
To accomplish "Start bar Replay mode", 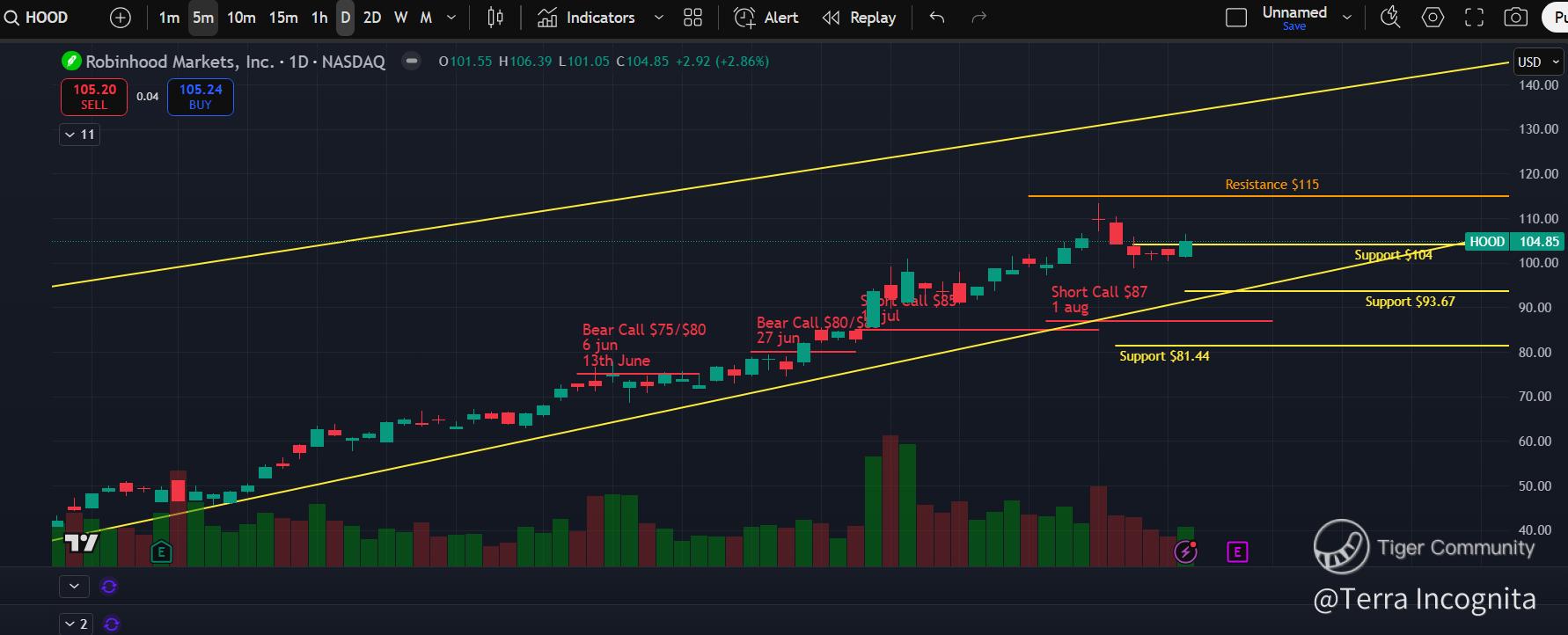I will coord(859,18).
